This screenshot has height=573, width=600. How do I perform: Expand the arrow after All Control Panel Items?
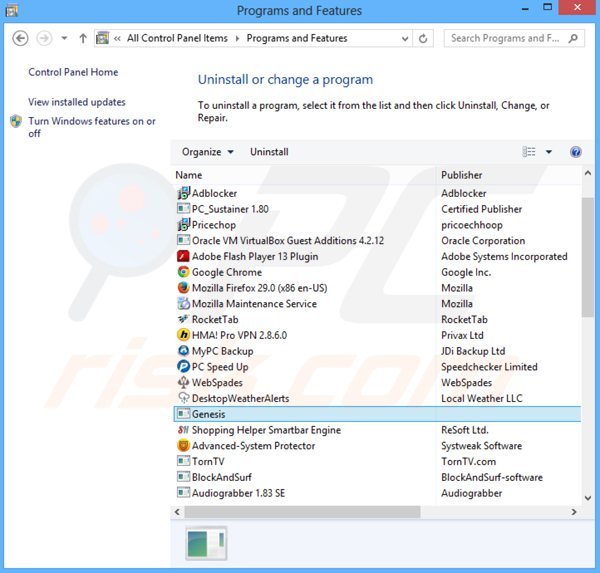pyautogui.click(x=237, y=38)
